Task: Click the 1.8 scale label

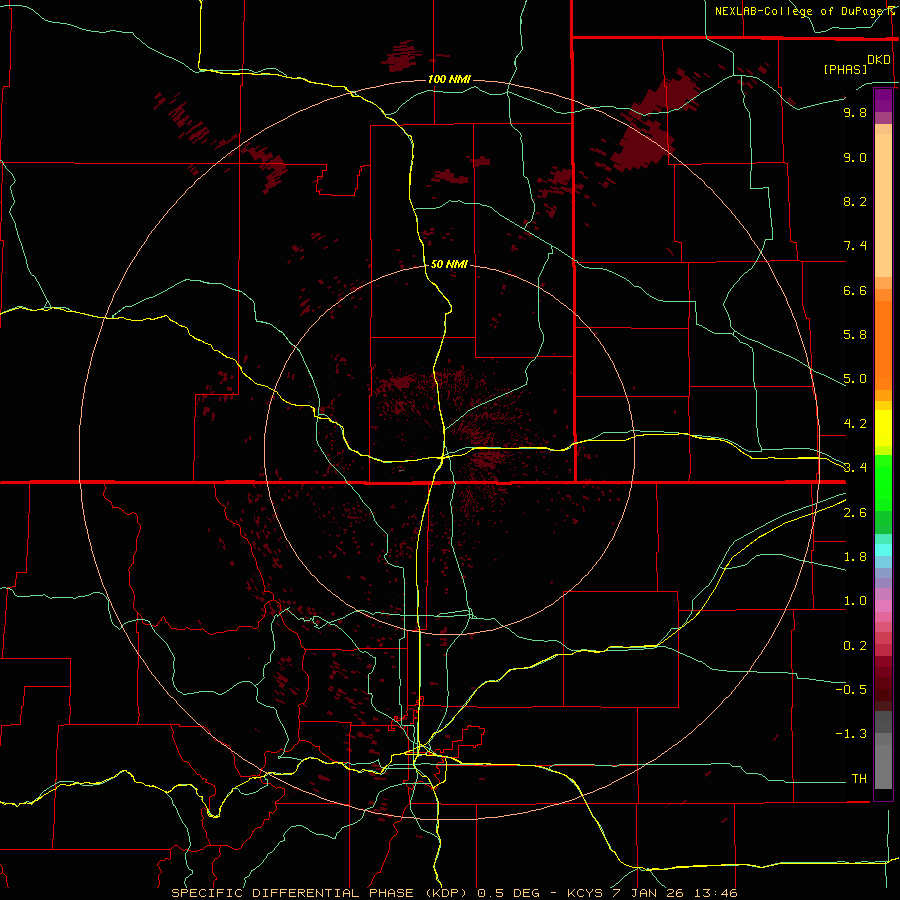Action: pos(855,557)
